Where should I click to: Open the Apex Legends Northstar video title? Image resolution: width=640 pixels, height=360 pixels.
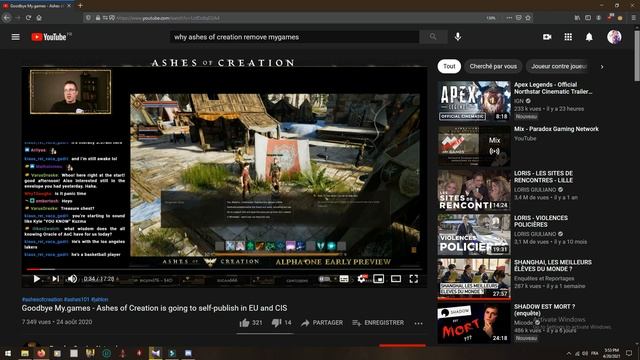pos(553,88)
